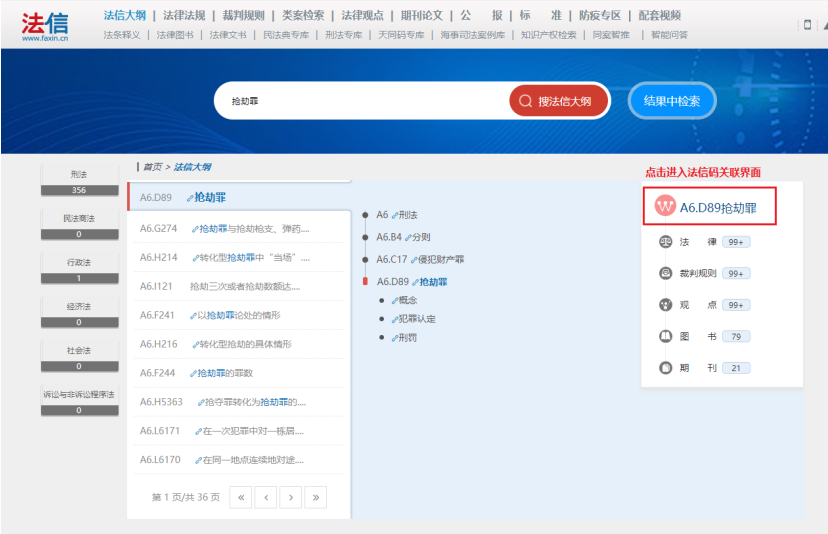Open 防疫专区 top menu
Image resolution: width=828 pixels, height=534 pixels.
600,15
